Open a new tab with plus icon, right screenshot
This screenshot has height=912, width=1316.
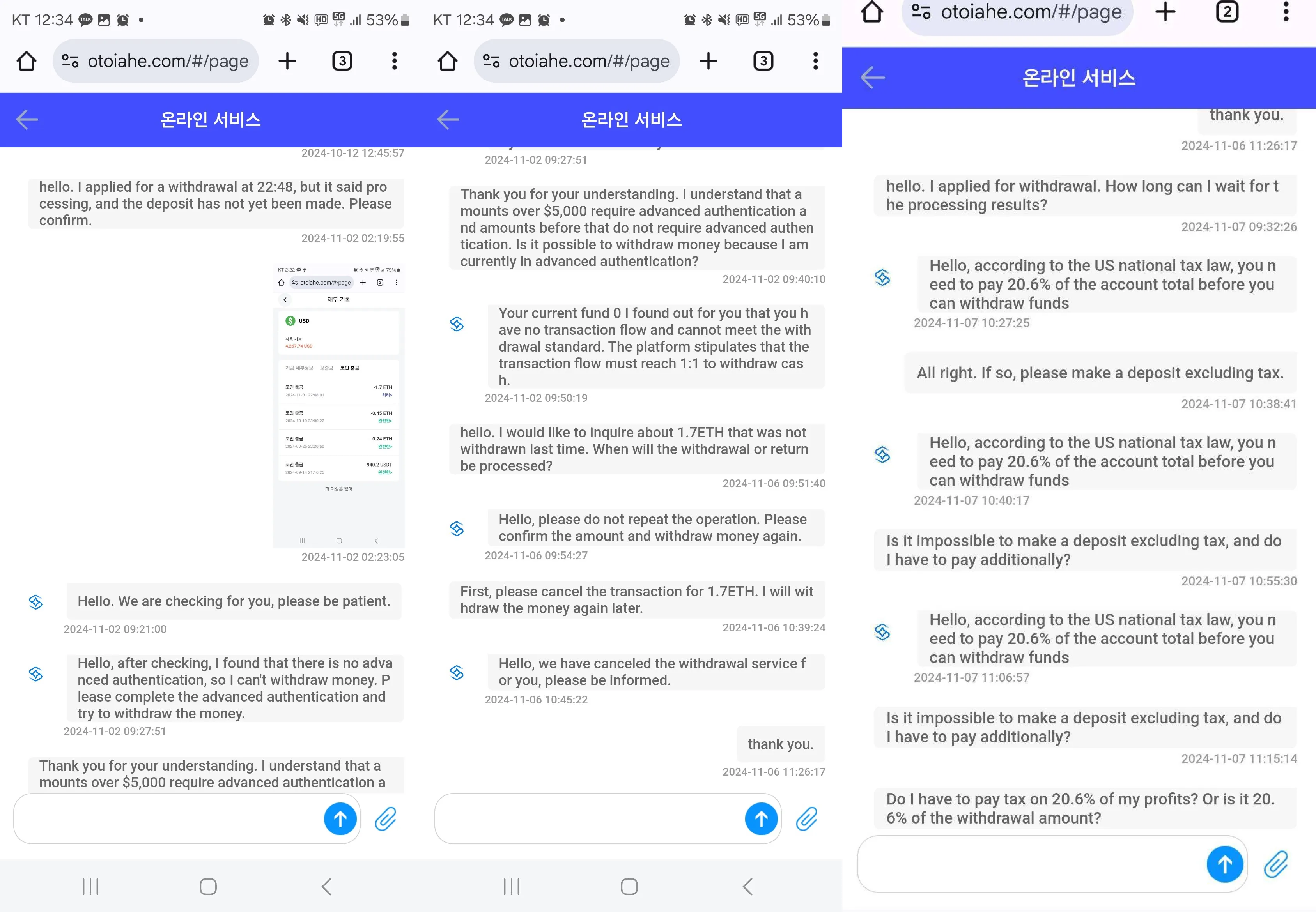[1165, 11]
